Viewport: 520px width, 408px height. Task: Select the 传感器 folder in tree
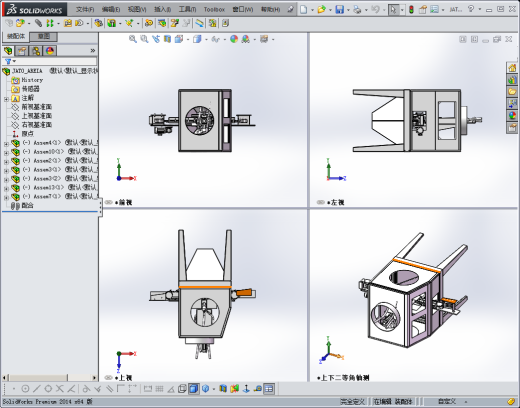click(26, 89)
